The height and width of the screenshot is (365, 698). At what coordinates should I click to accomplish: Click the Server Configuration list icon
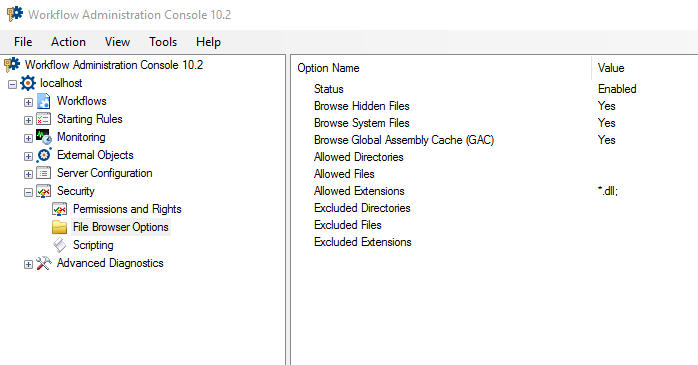pyautogui.click(x=44, y=173)
